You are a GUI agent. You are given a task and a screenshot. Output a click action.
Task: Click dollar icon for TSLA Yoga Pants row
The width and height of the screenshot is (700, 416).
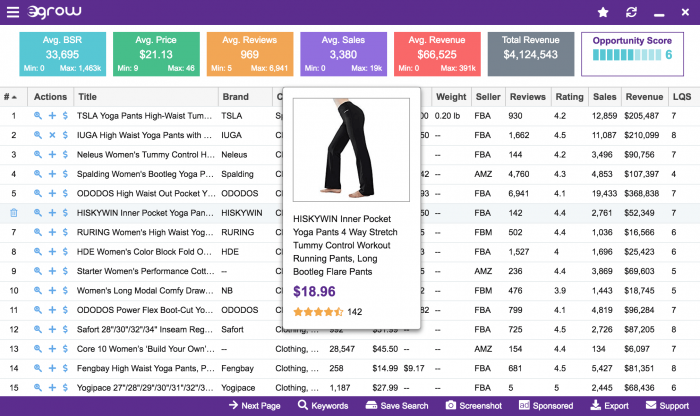pos(65,116)
